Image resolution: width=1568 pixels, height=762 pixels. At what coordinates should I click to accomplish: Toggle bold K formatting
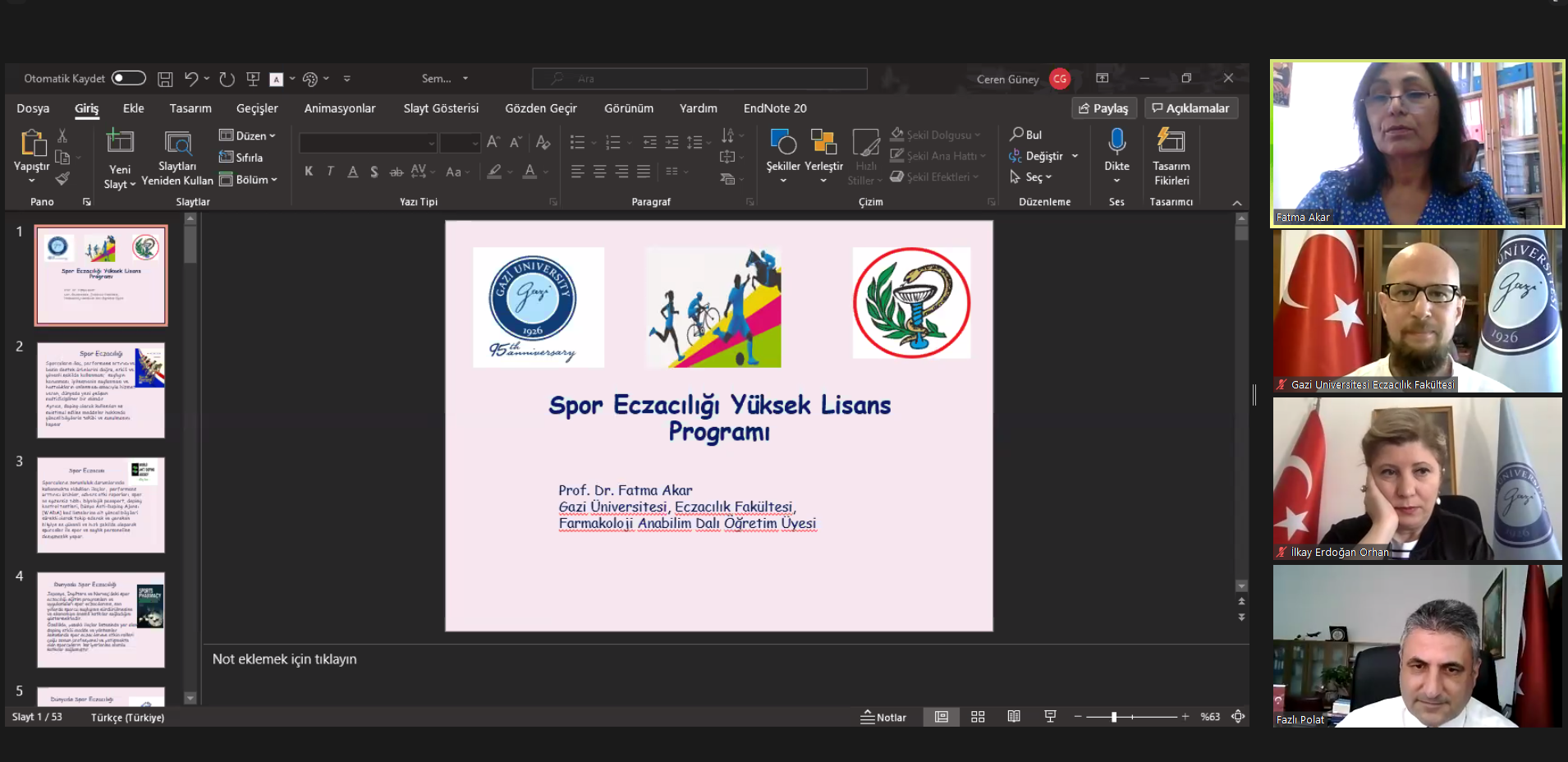pyautogui.click(x=309, y=172)
